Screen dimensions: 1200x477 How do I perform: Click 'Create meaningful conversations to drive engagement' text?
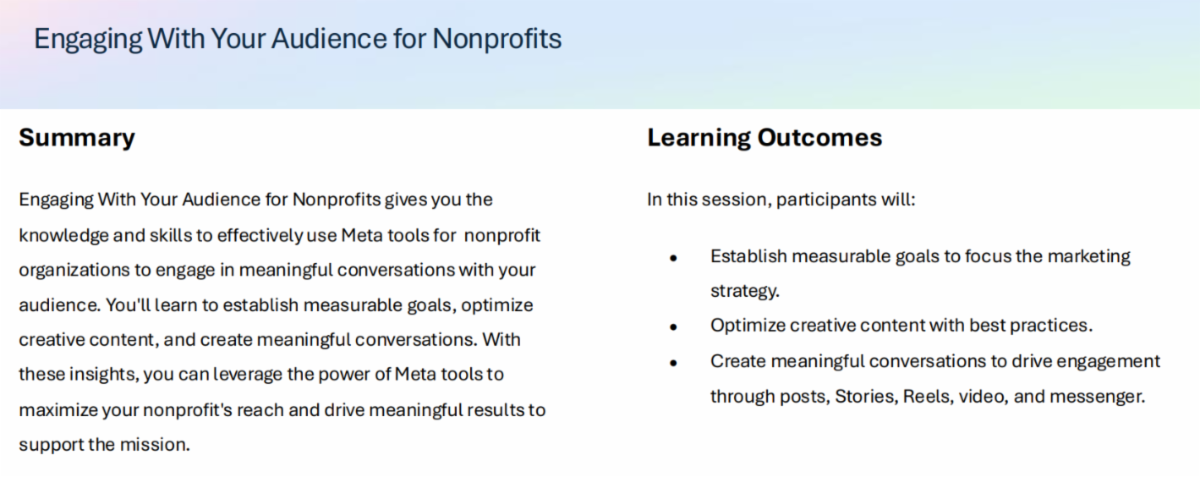pos(935,361)
